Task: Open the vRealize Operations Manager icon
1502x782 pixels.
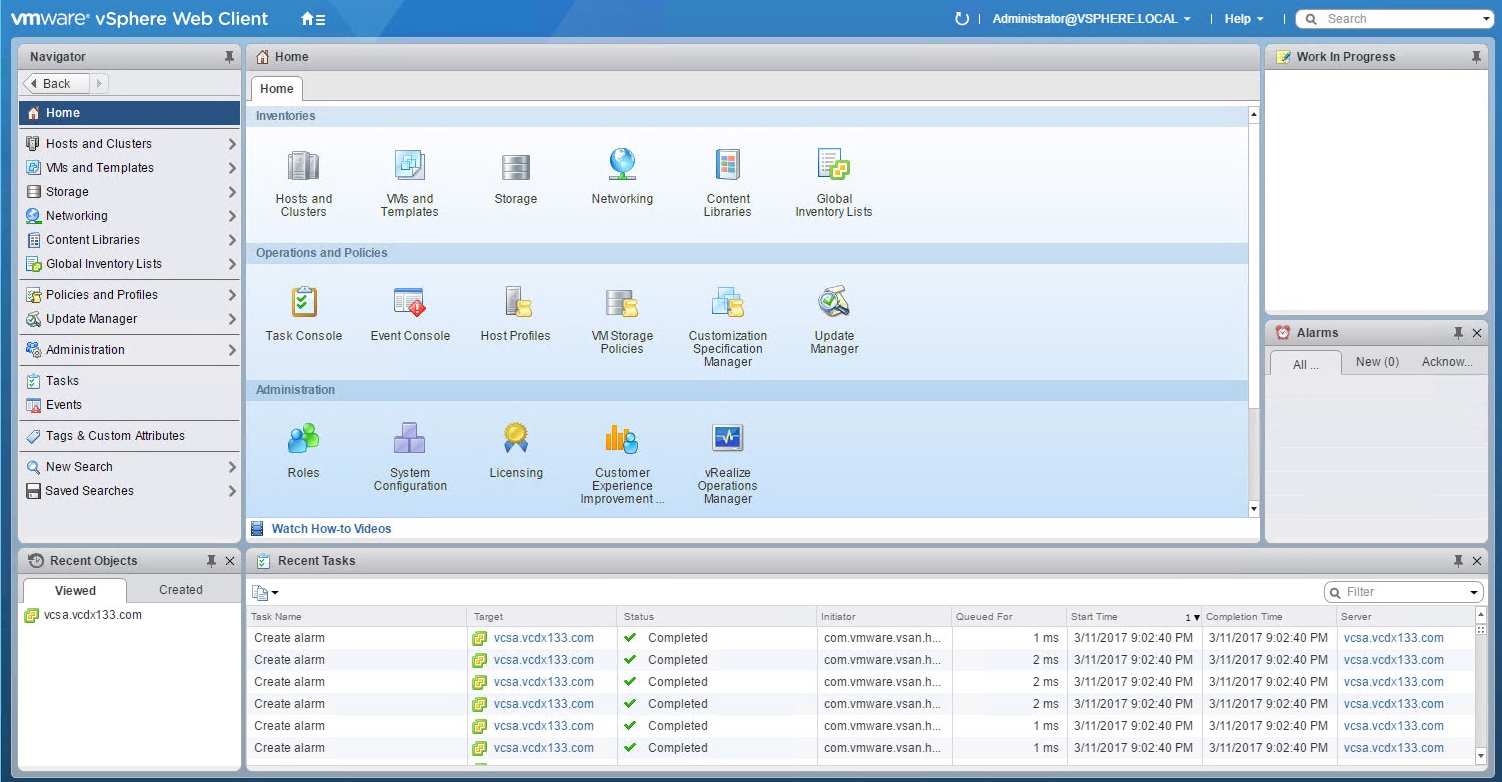Action: tap(727, 439)
